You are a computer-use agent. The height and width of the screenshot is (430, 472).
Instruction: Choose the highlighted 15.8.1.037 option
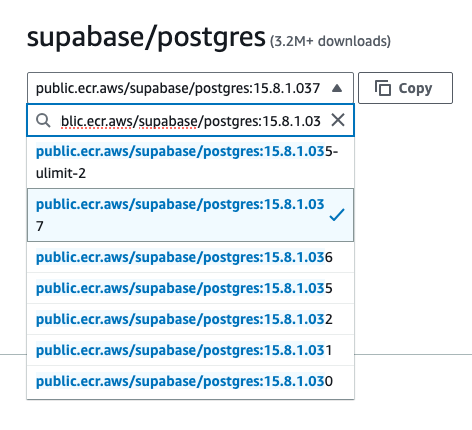[190, 215]
